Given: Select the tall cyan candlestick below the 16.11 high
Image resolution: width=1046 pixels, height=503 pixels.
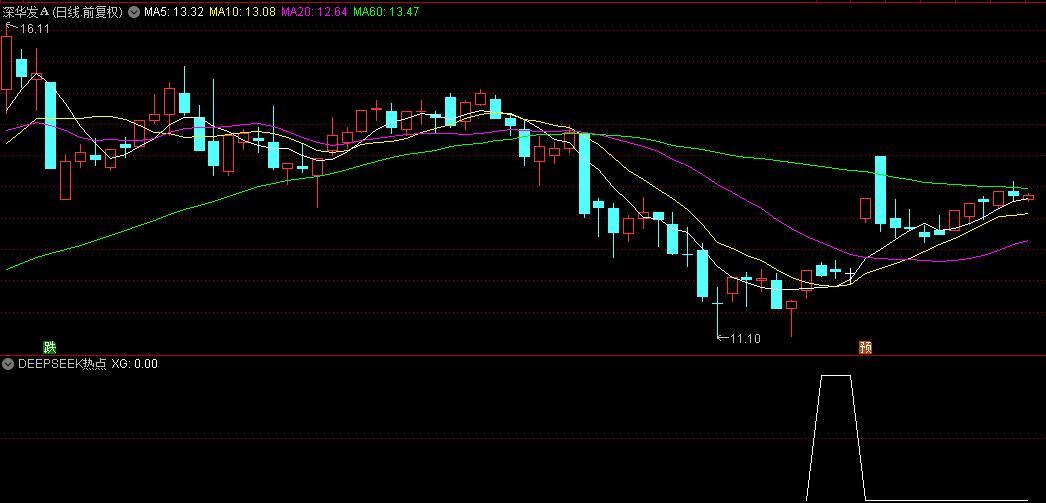Looking at the screenshot, I should pyautogui.click(x=51, y=125).
